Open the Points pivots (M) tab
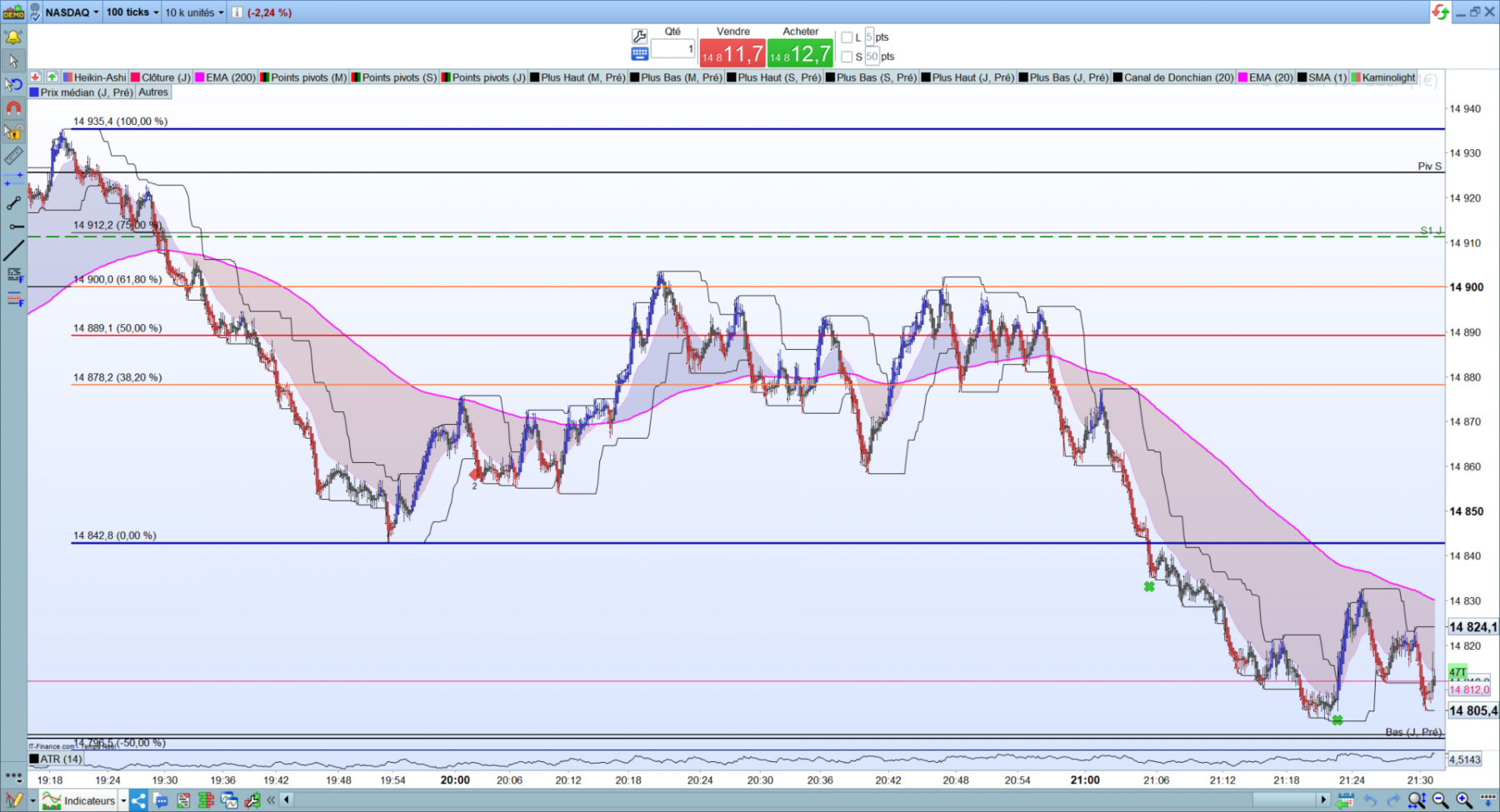Image resolution: width=1500 pixels, height=812 pixels. pos(303,77)
